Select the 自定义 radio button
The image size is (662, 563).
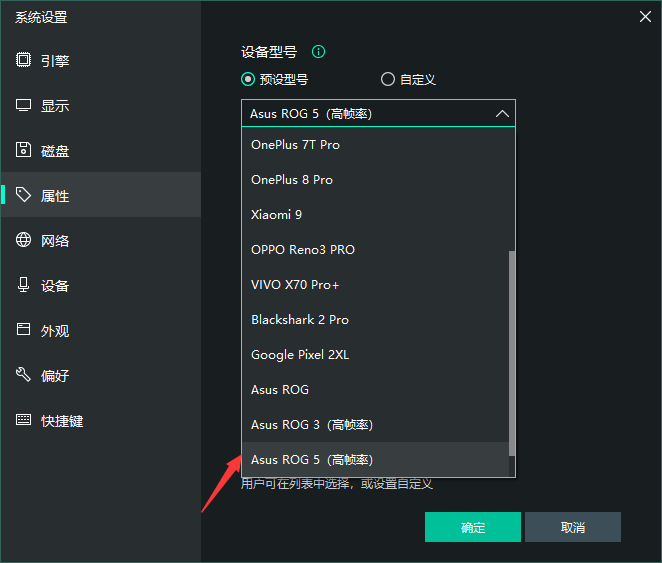coord(388,80)
